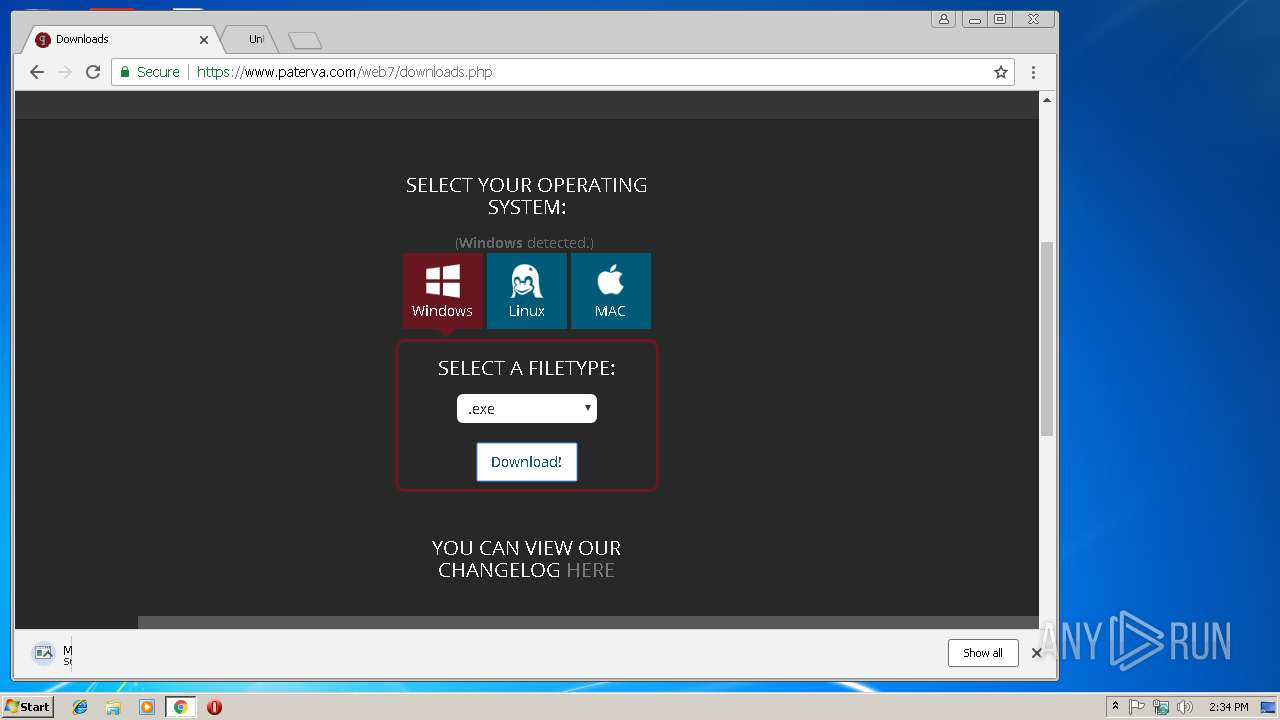The image size is (1280, 720).
Task: Close the Downloads tab
Action: click(204, 40)
